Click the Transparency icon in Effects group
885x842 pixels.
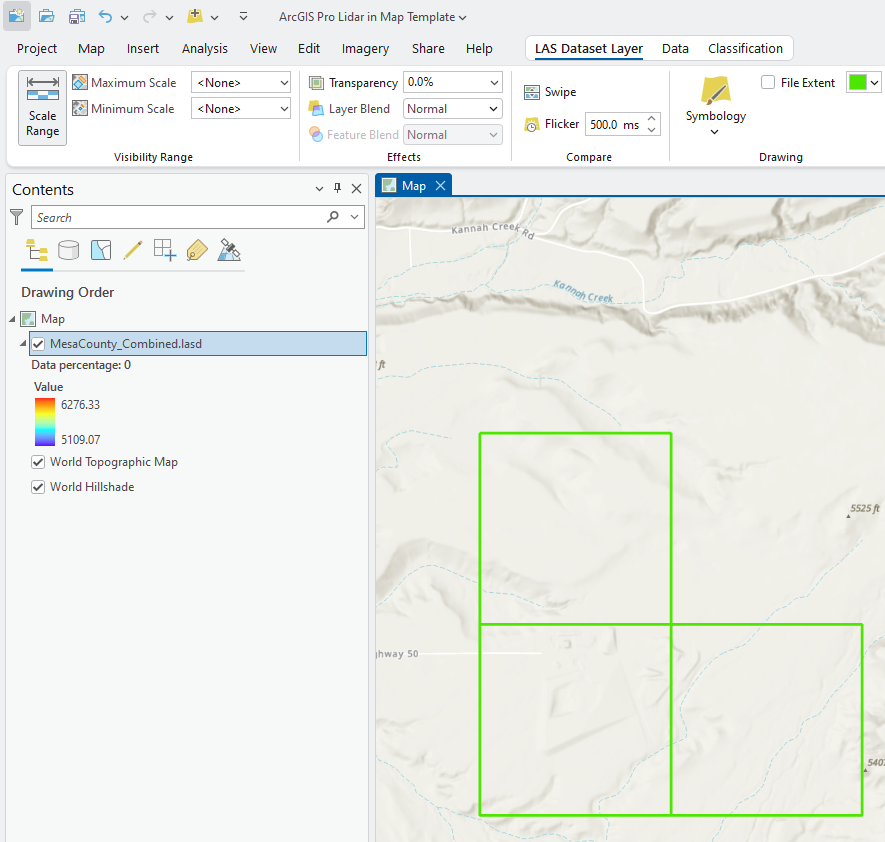click(x=318, y=82)
